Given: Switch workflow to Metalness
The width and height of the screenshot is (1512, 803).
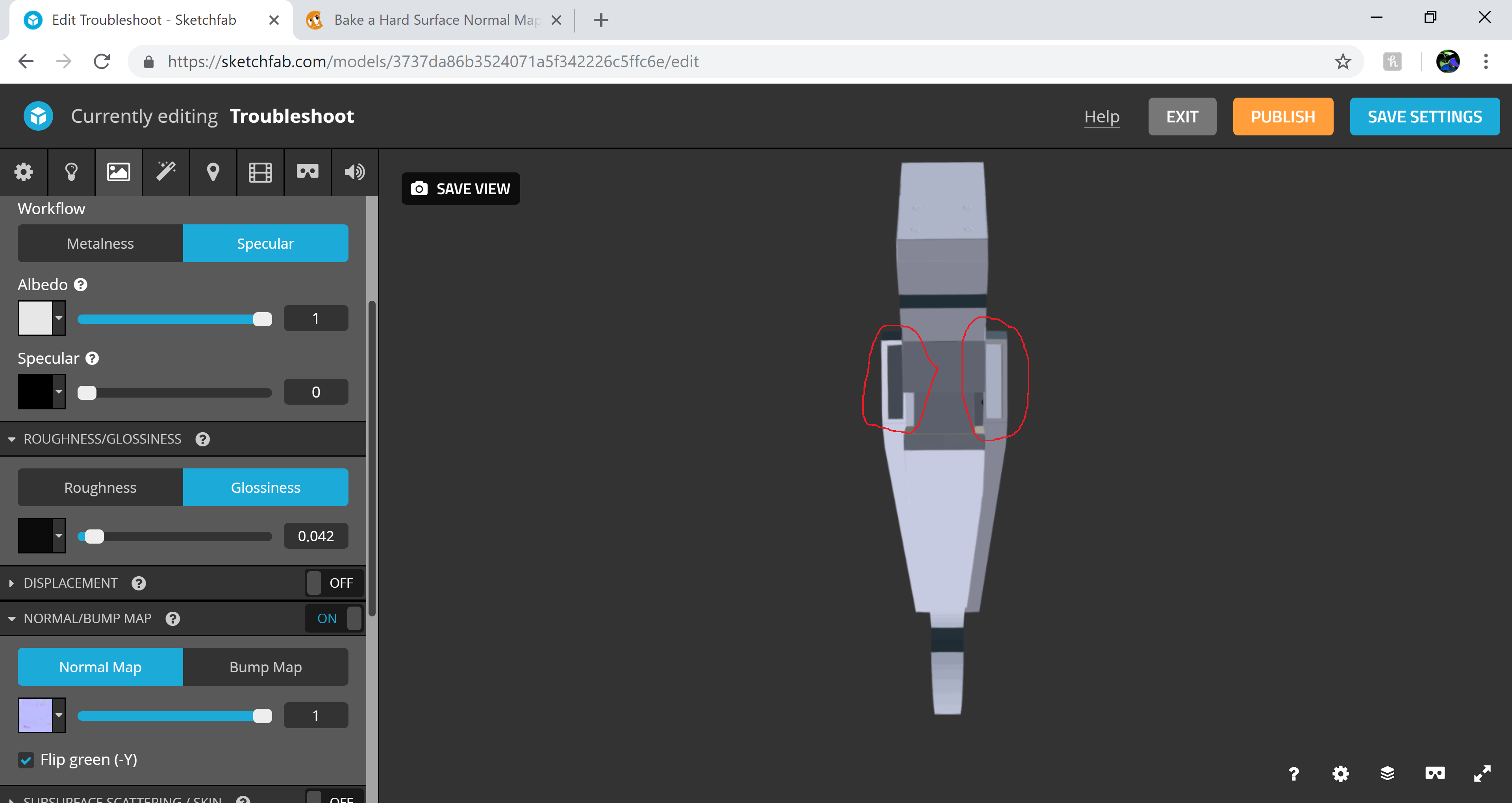Looking at the screenshot, I should (100, 244).
